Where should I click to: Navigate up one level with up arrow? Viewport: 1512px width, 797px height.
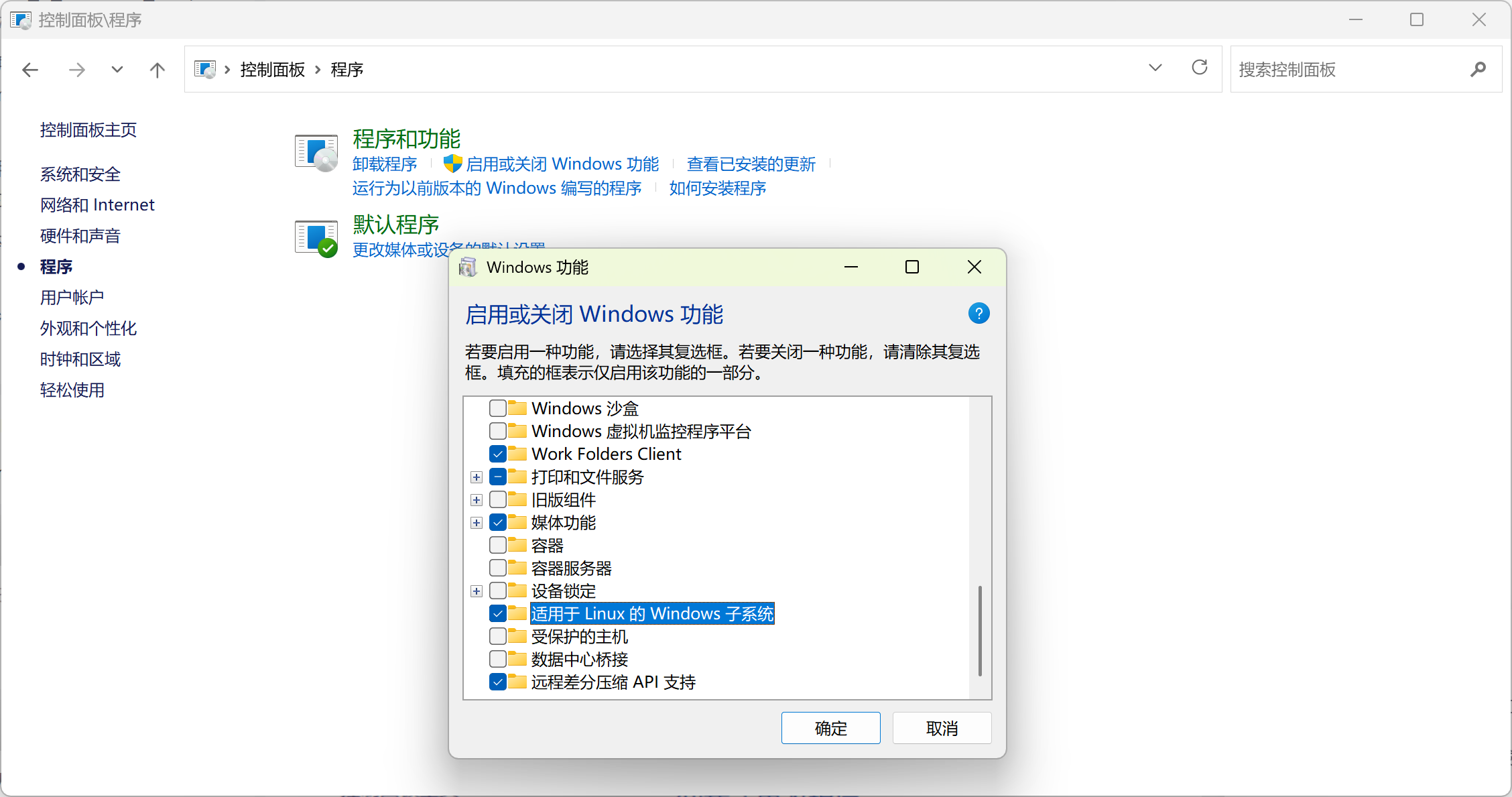157,69
